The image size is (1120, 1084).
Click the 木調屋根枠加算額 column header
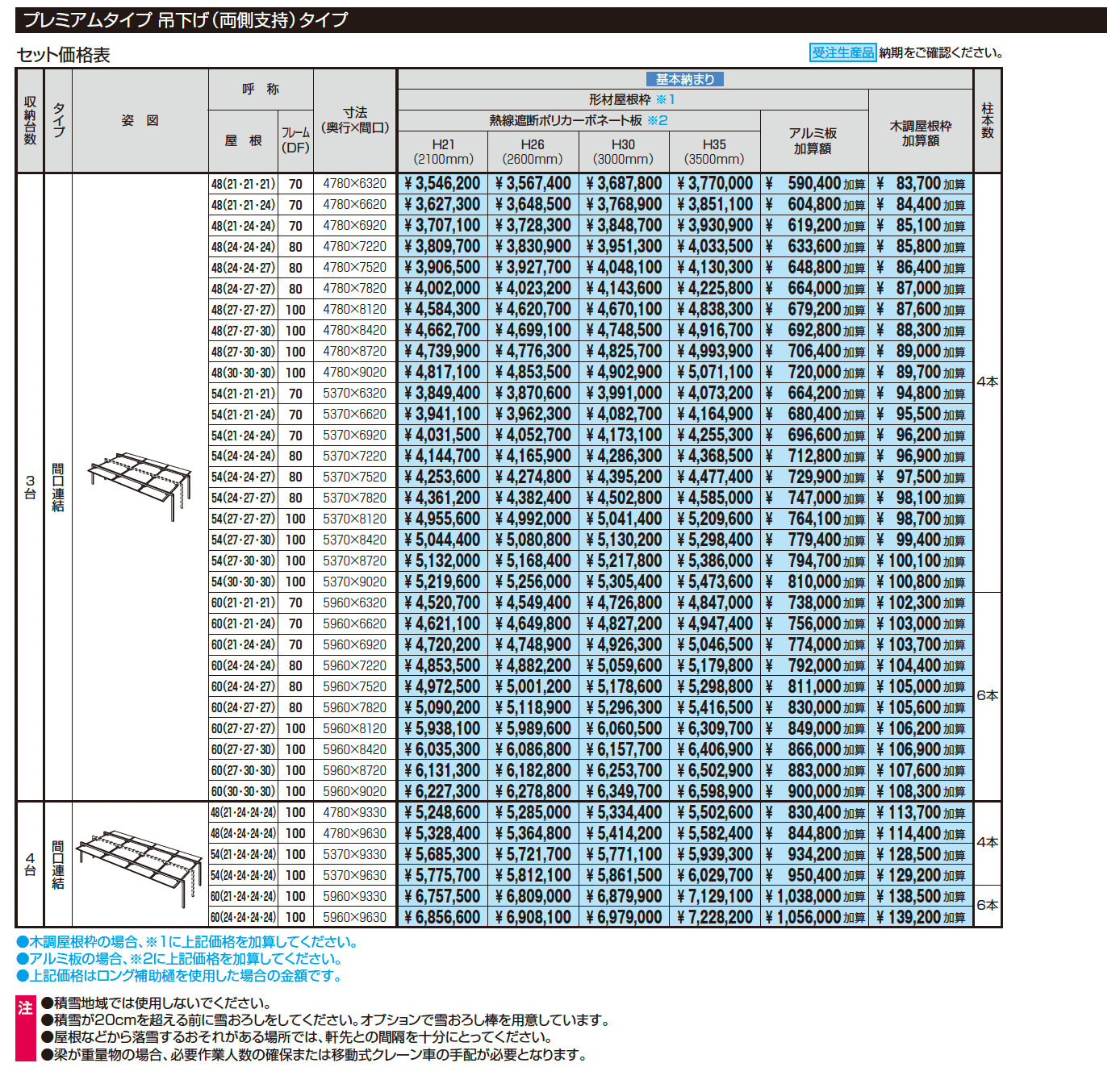coord(921,133)
